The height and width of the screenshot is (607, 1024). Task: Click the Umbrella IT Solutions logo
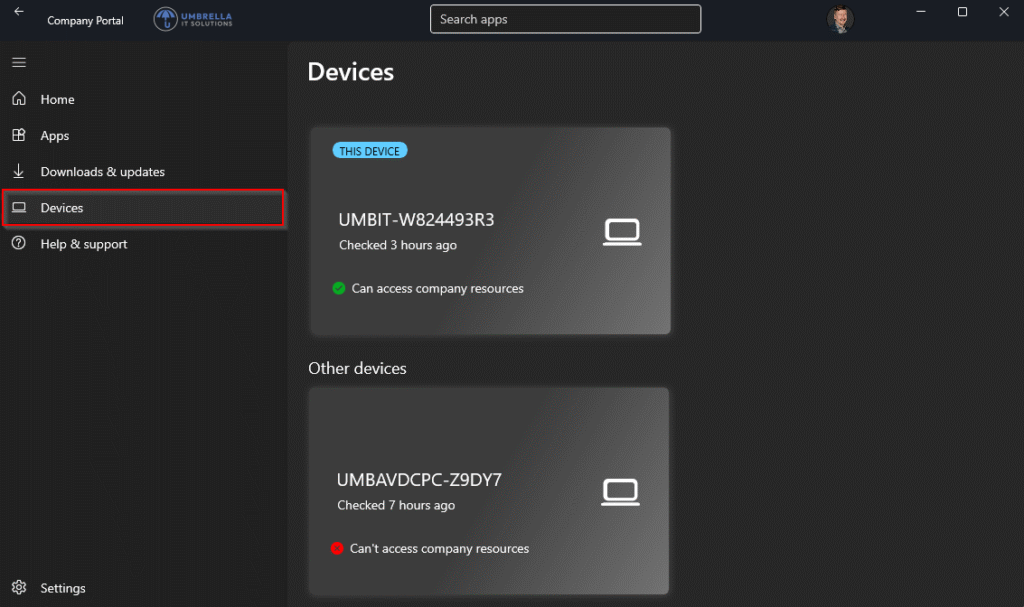click(193, 19)
